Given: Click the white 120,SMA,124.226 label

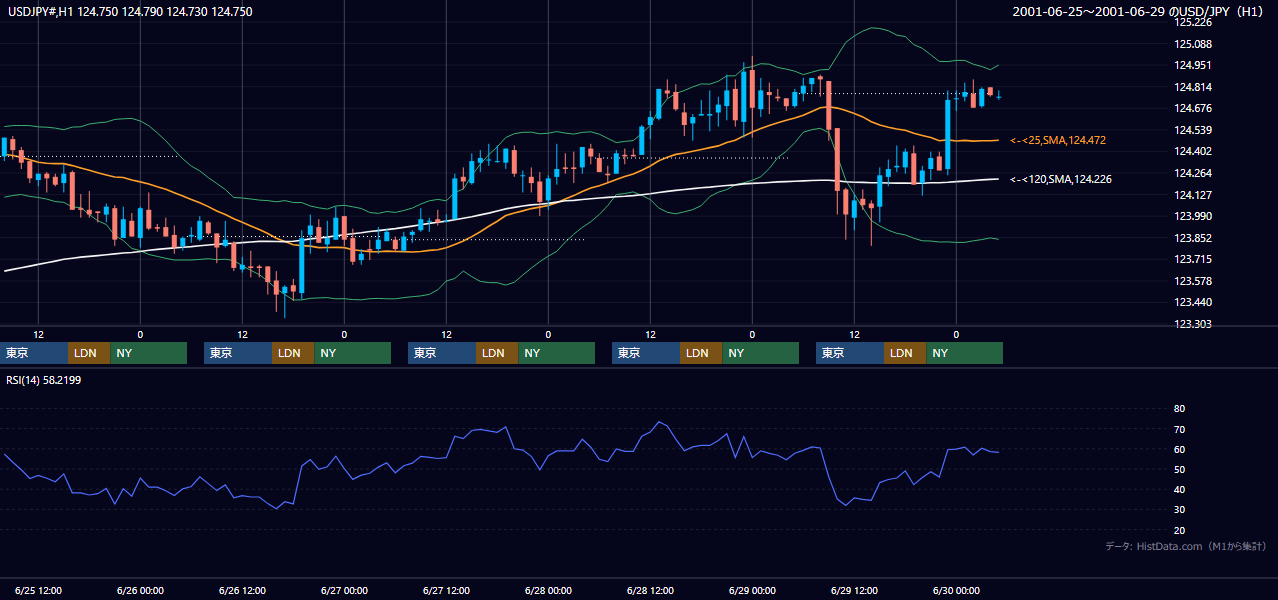Looking at the screenshot, I should click(x=1061, y=179).
